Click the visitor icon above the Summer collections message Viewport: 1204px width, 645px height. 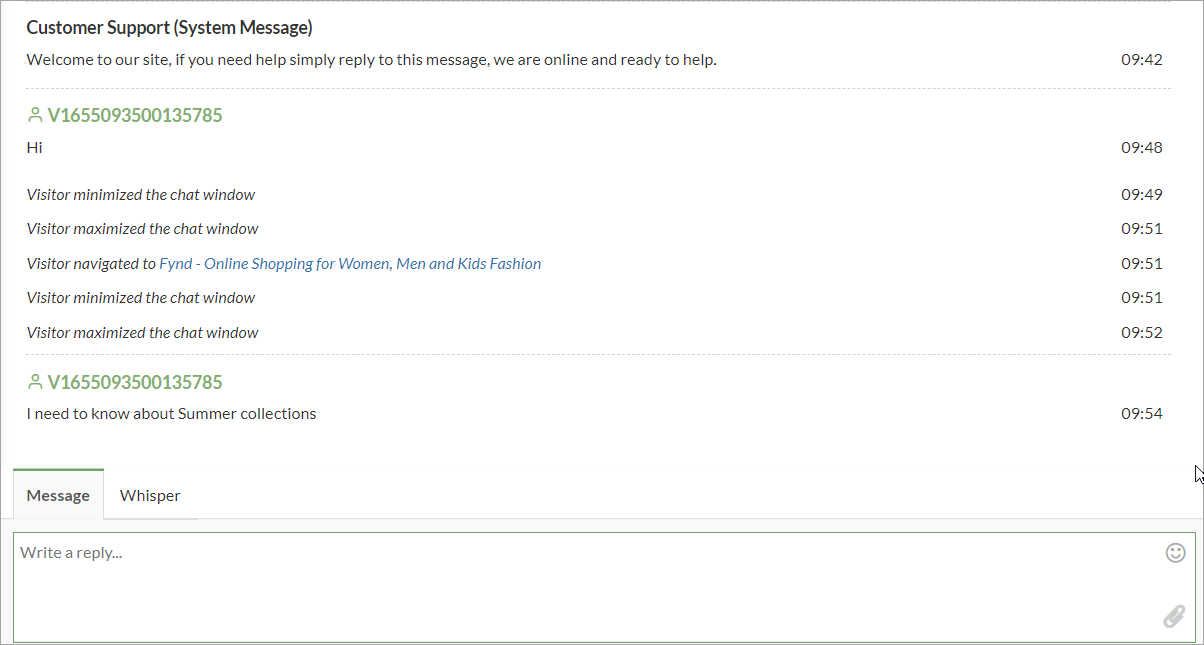tap(35, 382)
